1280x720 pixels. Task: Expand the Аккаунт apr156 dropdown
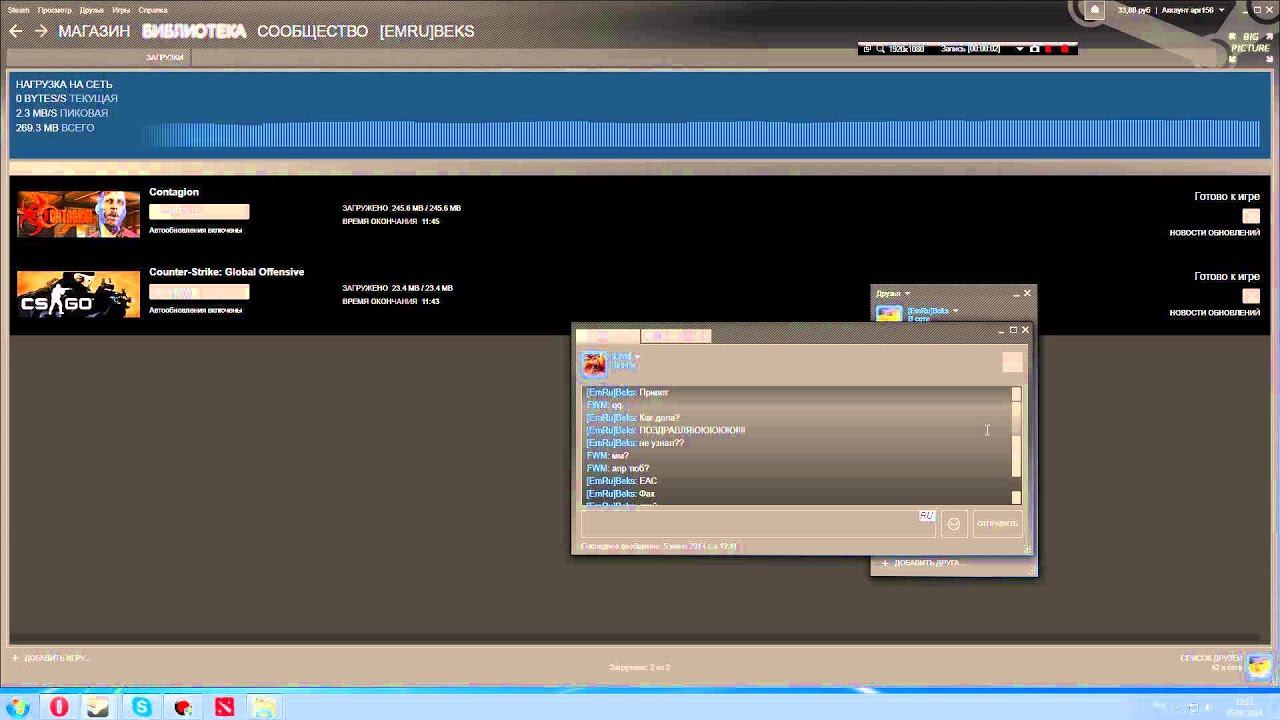click(x=1193, y=10)
